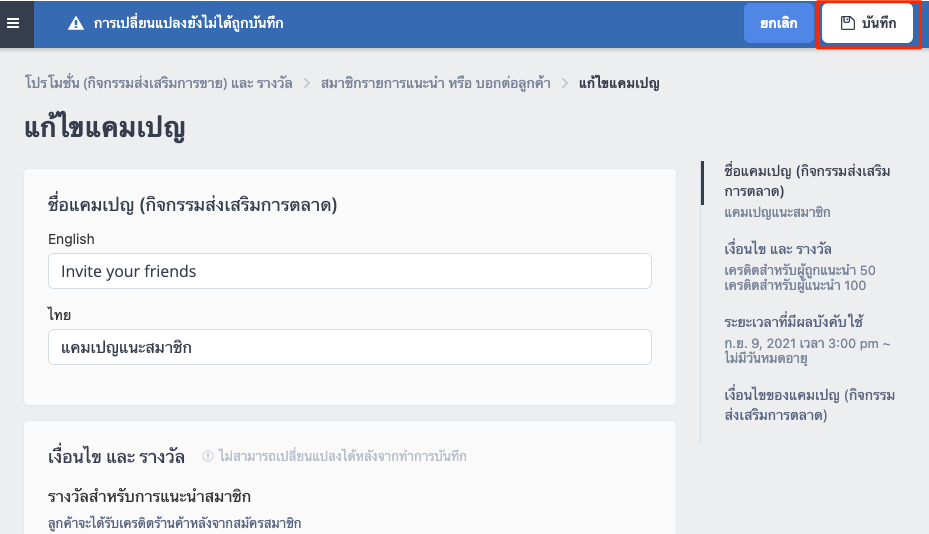Click the แก้ไขแคมเปญ breadcrumb item
The height and width of the screenshot is (534, 929).
(619, 83)
